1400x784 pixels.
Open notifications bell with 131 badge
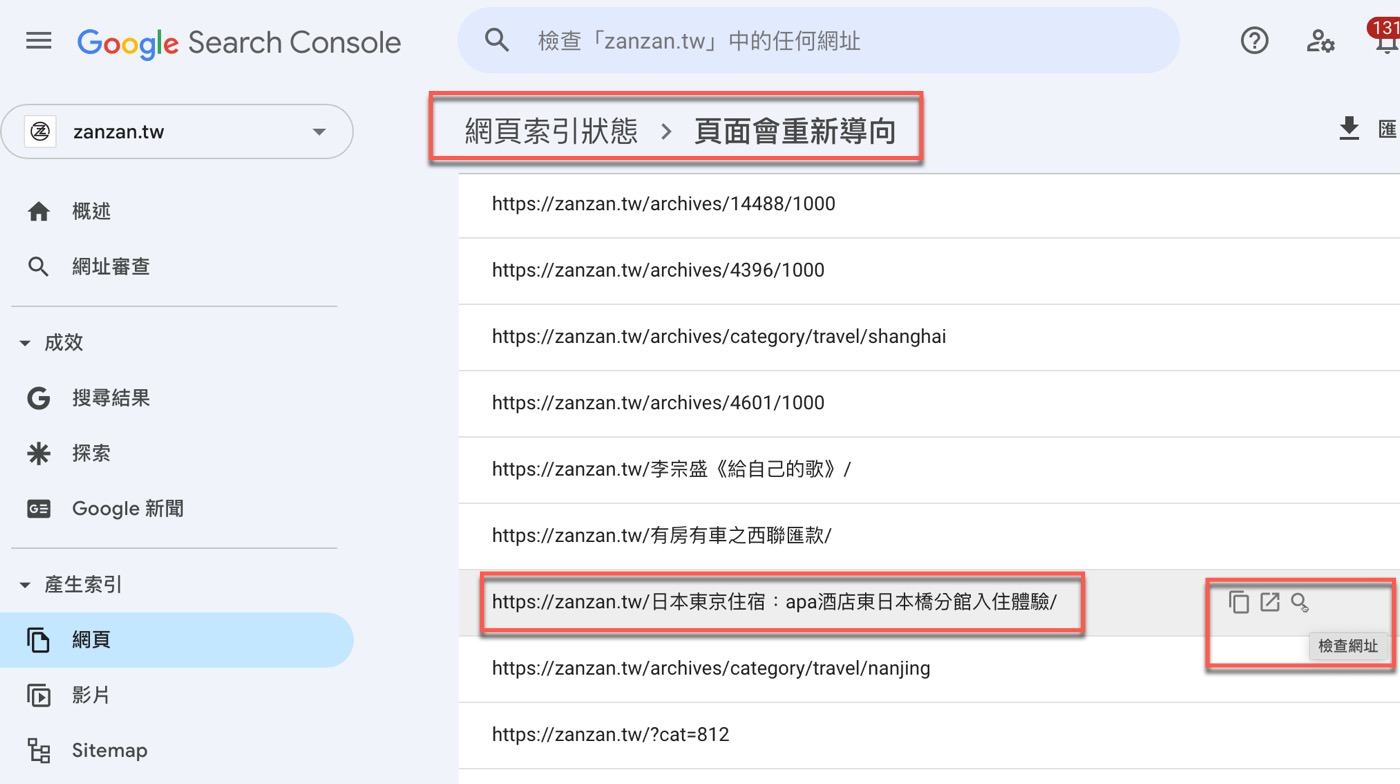click(1385, 38)
